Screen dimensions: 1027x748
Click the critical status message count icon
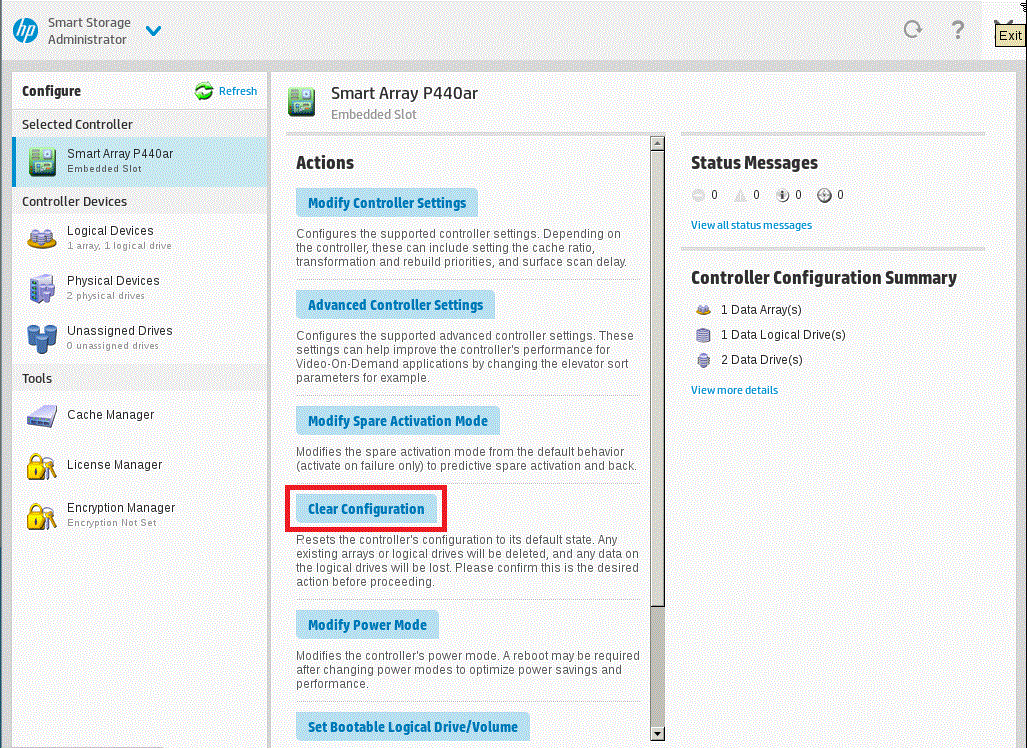tap(698, 195)
